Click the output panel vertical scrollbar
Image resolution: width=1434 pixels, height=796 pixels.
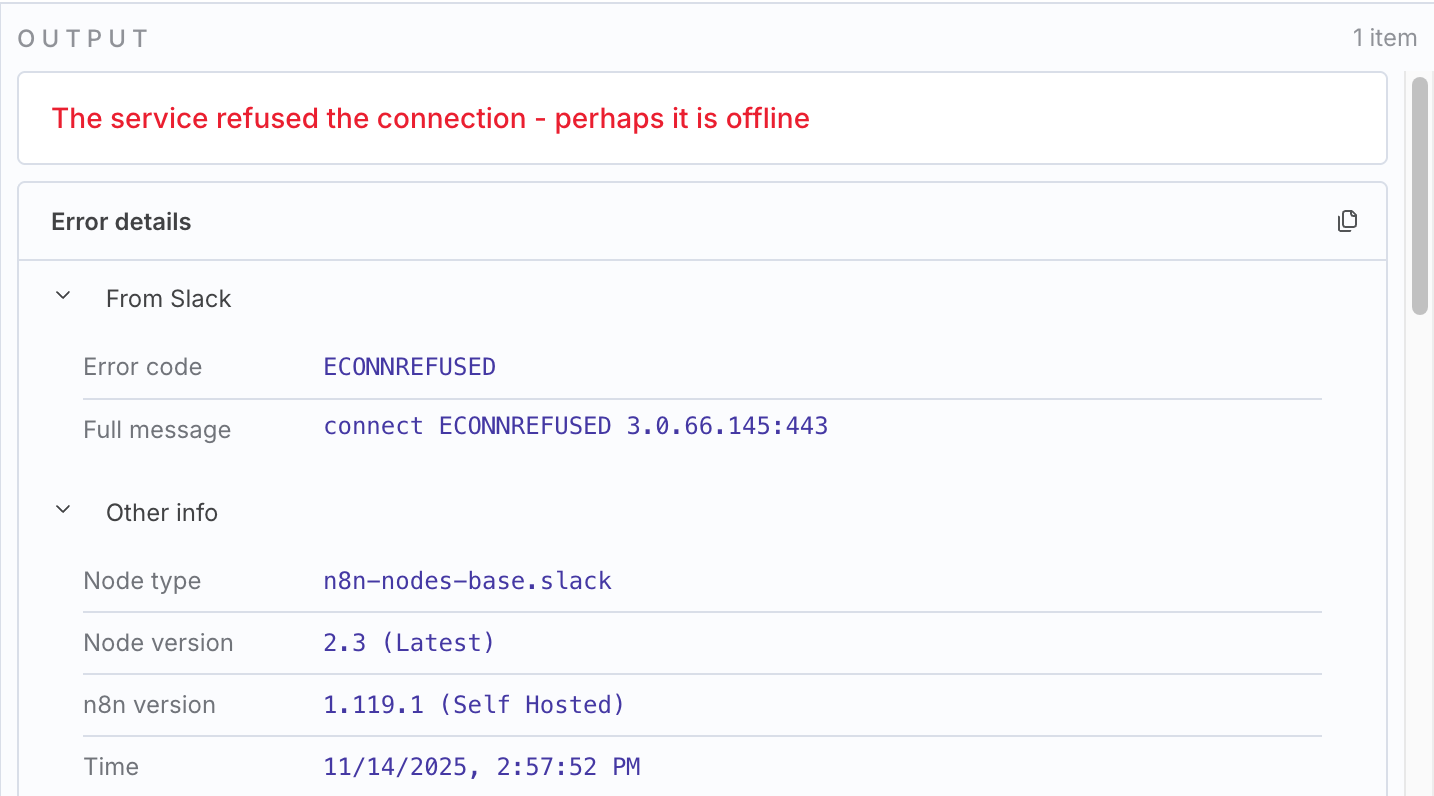tap(1419, 197)
